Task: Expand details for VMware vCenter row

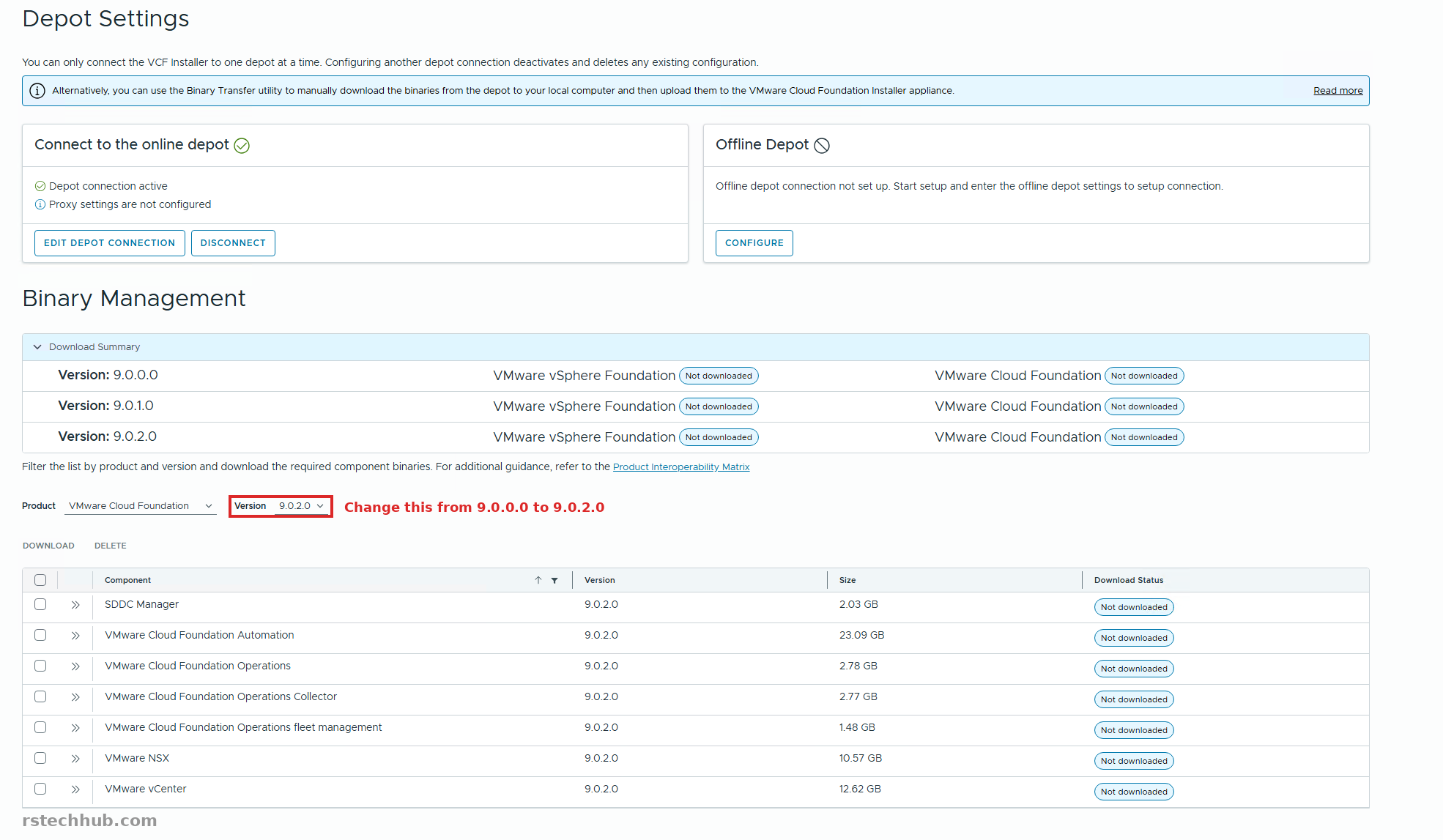Action: pos(75,789)
